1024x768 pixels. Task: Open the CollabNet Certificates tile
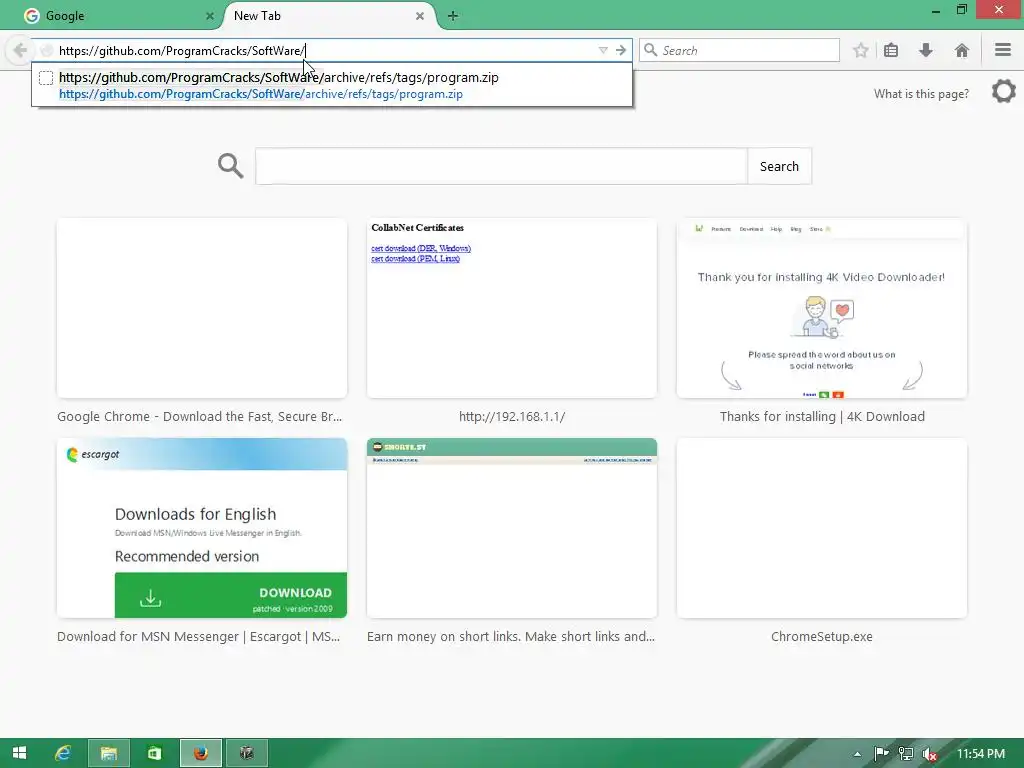(512, 308)
